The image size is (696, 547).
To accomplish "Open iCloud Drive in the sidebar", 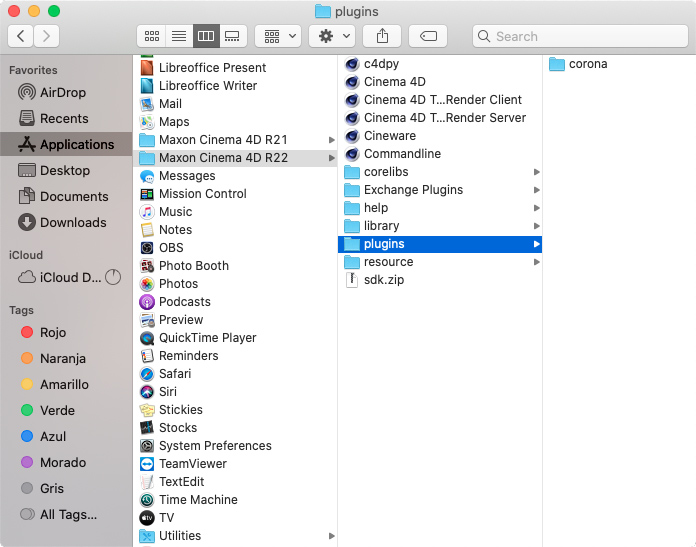I will pyautogui.click(x=59, y=277).
